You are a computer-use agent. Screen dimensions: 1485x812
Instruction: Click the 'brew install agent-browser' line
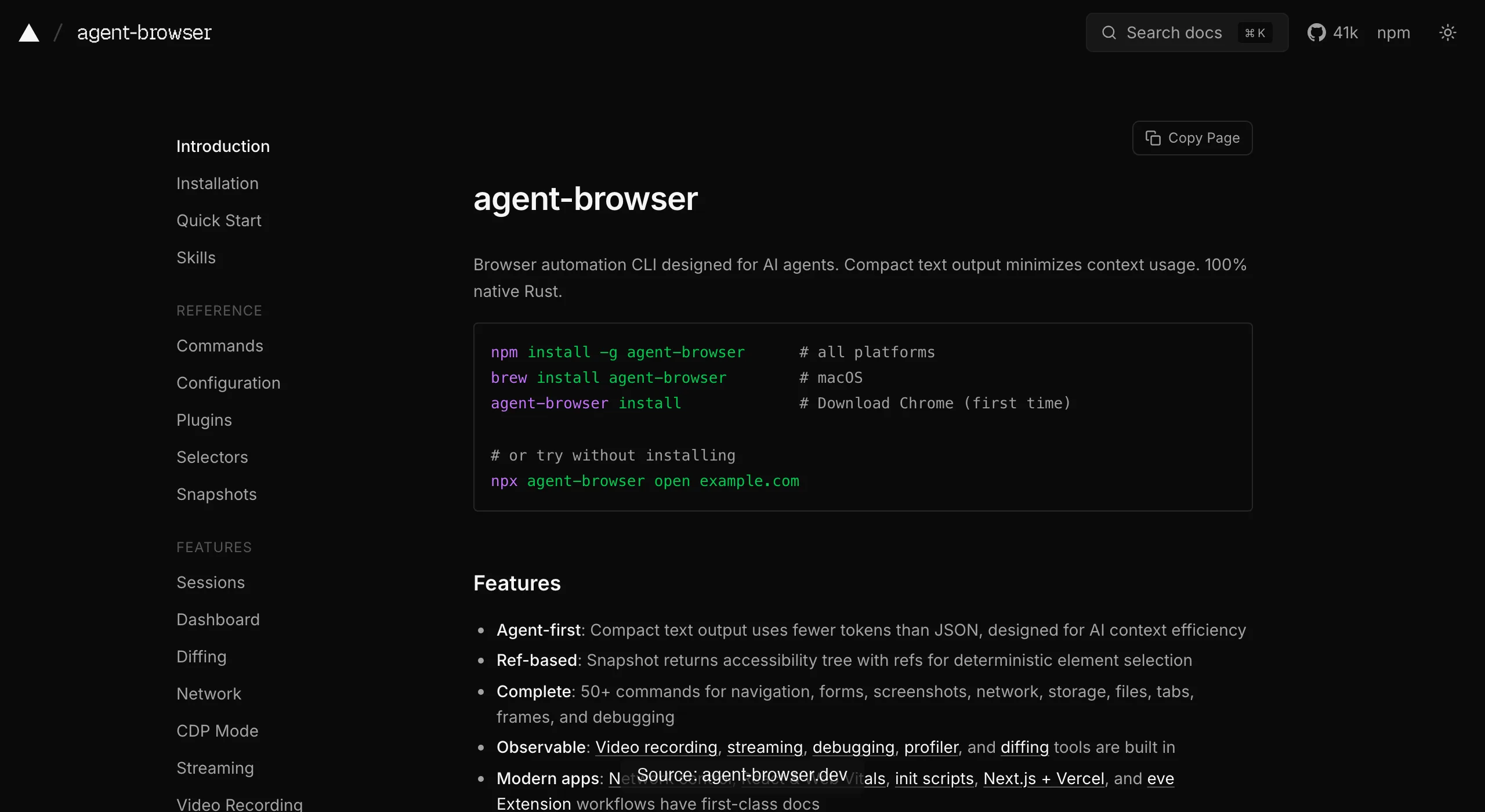609,378
